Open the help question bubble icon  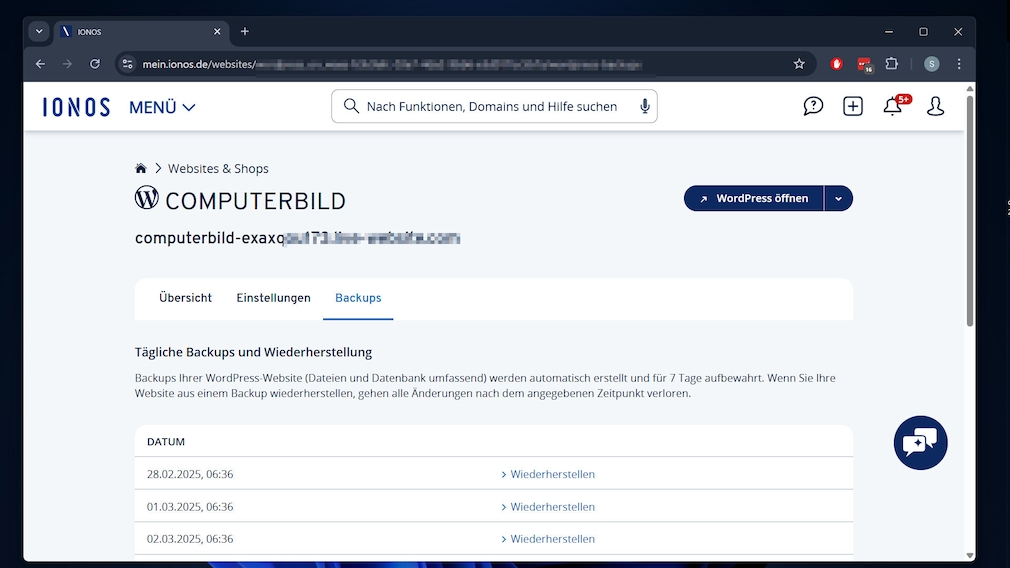pos(813,106)
